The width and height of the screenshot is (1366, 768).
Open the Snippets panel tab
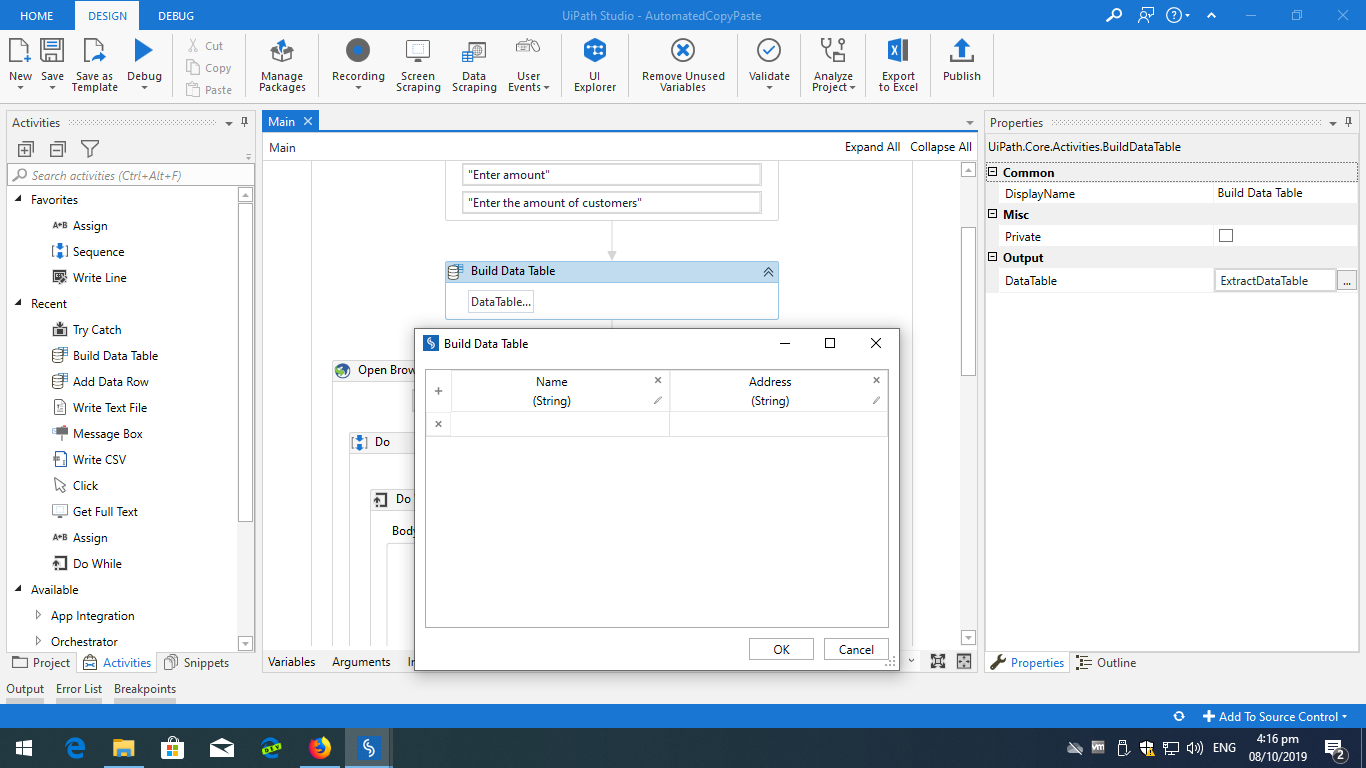(x=197, y=662)
